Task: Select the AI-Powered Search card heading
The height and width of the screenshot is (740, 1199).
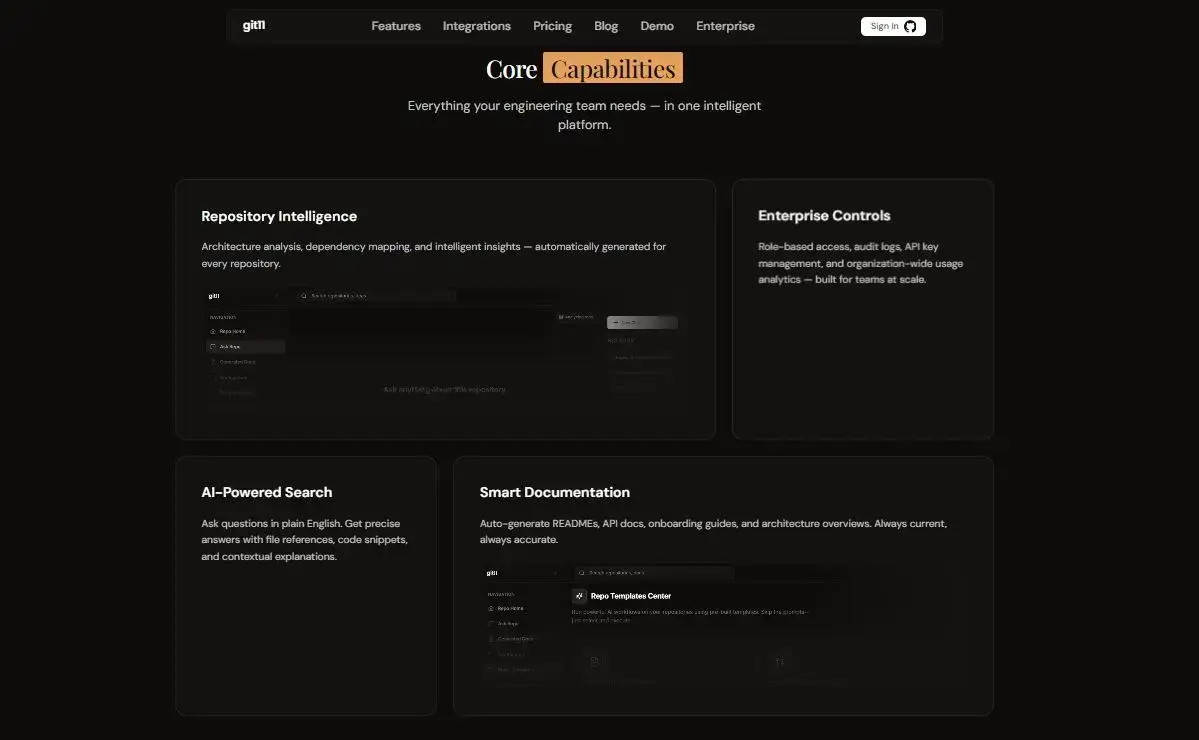Action: pos(267,492)
